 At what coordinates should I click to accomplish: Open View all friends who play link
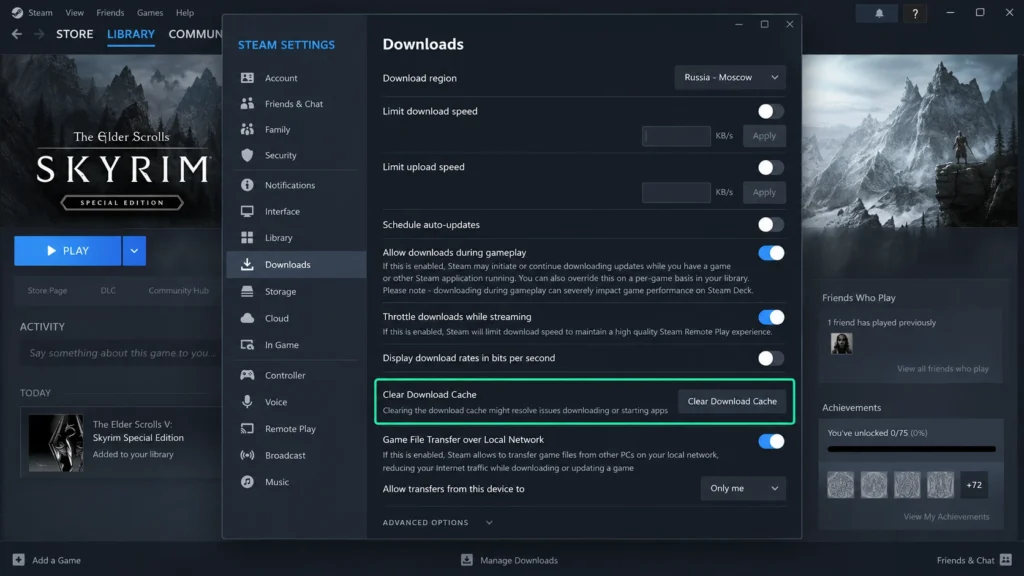click(942, 368)
